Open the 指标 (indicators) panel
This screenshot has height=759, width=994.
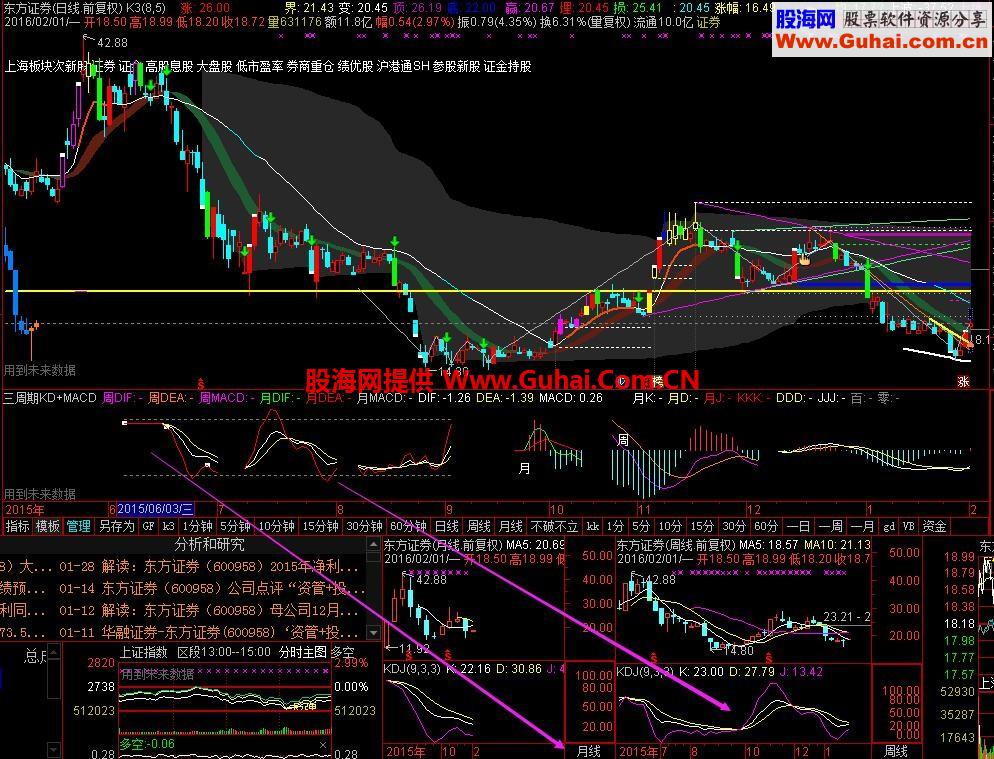tap(16, 524)
